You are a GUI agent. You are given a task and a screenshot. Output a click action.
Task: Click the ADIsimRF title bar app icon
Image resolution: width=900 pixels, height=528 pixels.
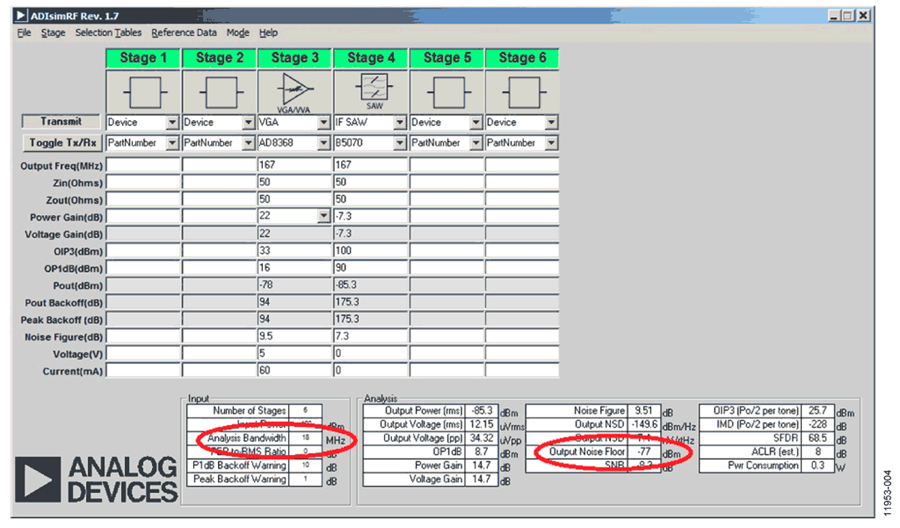(x=21, y=15)
